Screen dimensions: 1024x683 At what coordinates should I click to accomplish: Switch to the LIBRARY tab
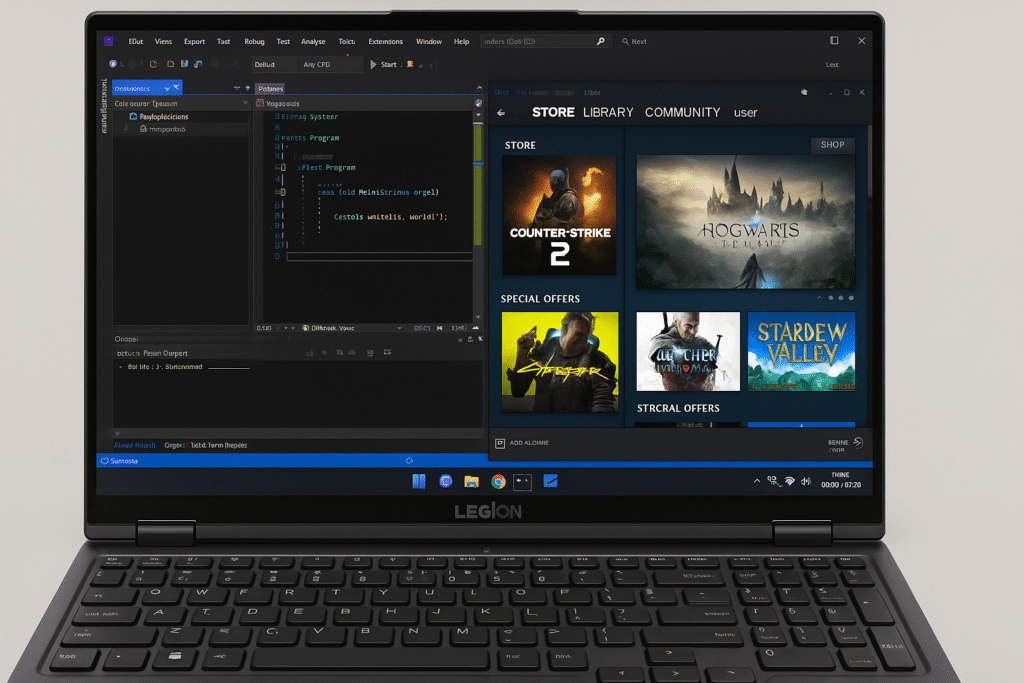[608, 112]
